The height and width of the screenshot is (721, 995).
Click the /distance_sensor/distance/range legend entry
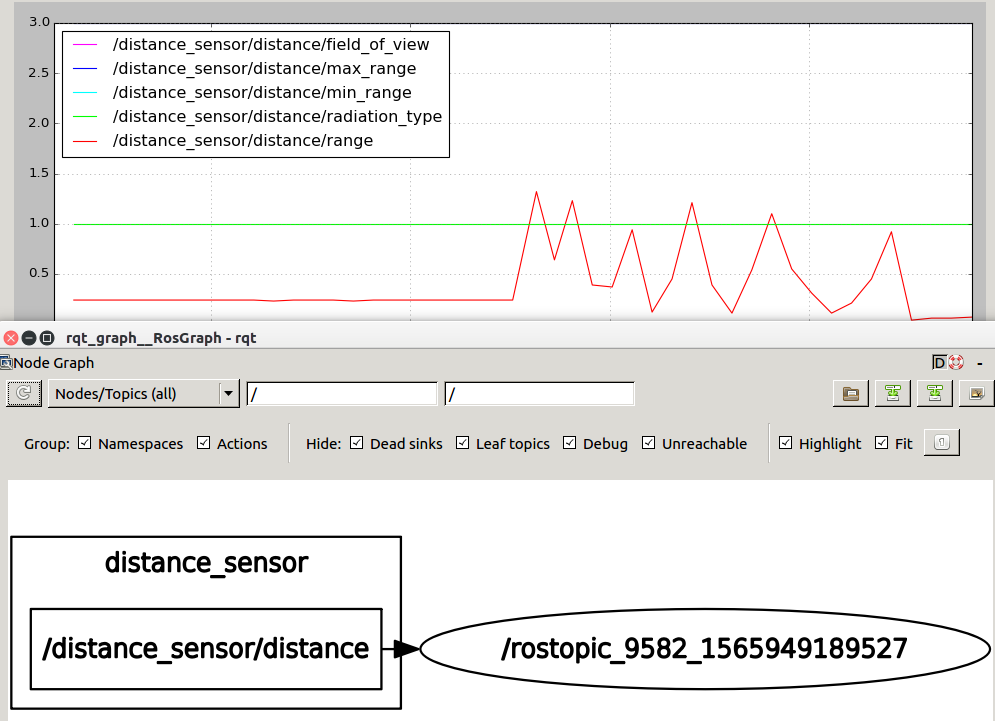pos(243,141)
